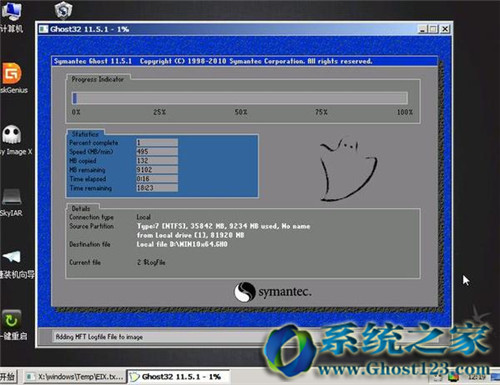Maximize the Ghost32 window

(x=433, y=29)
